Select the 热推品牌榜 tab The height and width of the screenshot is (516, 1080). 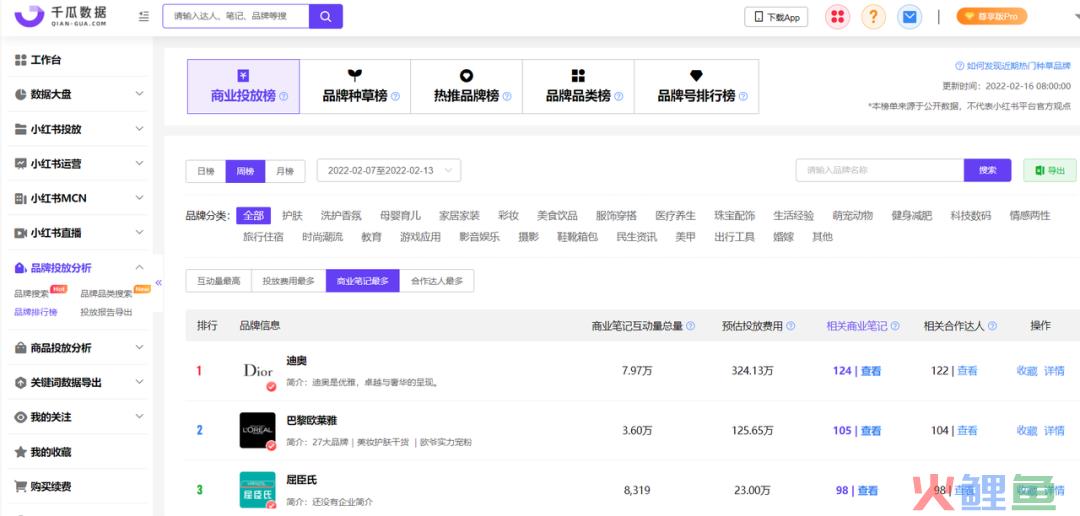pyautogui.click(x=466, y=86)
